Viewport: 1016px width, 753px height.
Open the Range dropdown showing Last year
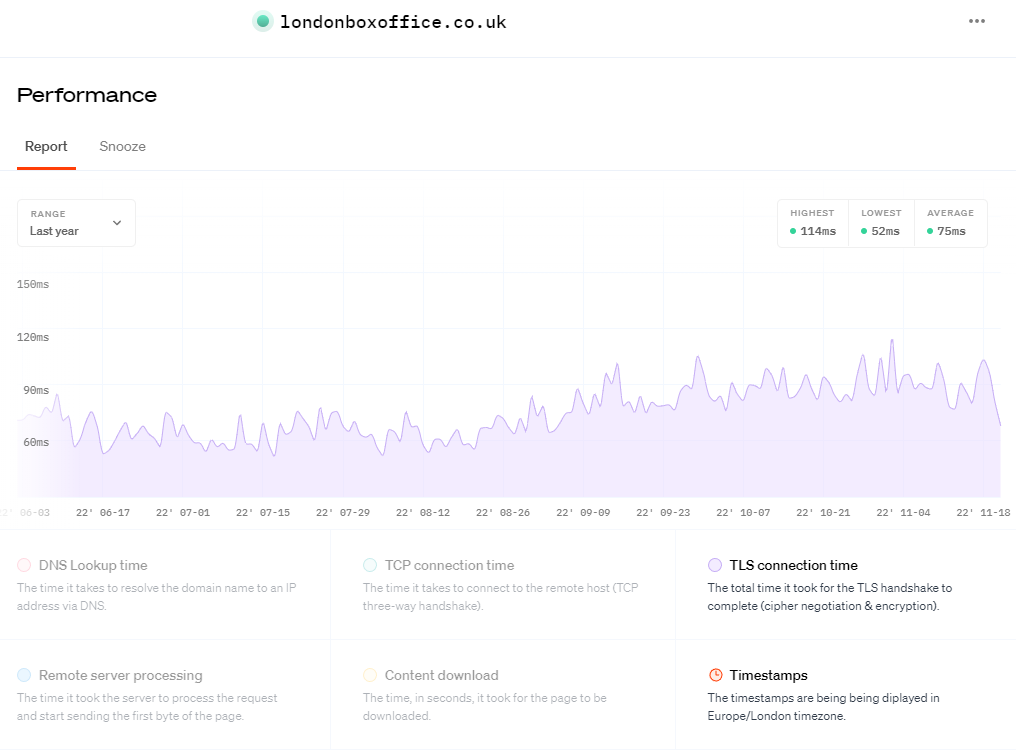coord(76,223)
